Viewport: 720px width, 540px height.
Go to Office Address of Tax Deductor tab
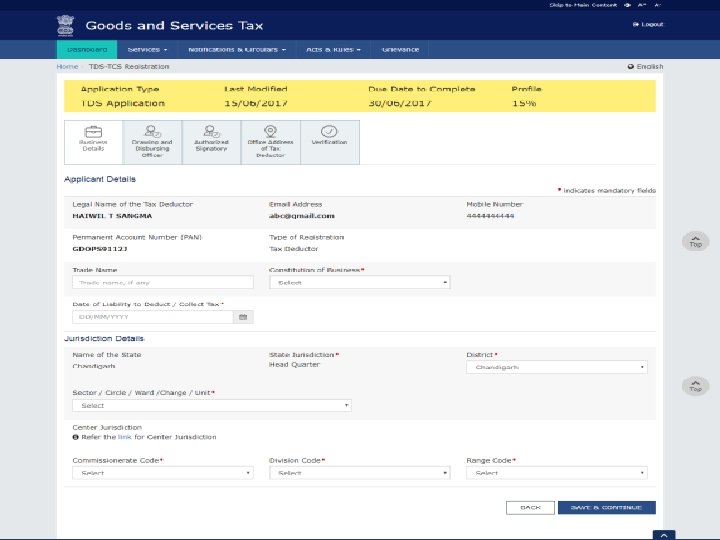point(270,142)
